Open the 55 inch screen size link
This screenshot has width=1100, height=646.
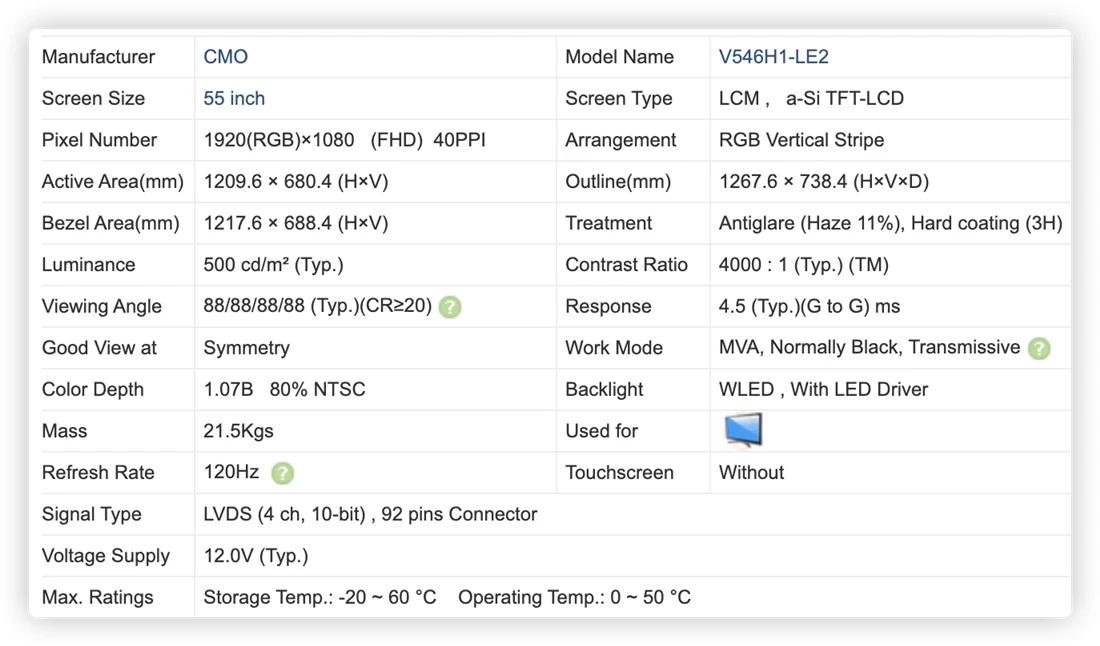234,98
